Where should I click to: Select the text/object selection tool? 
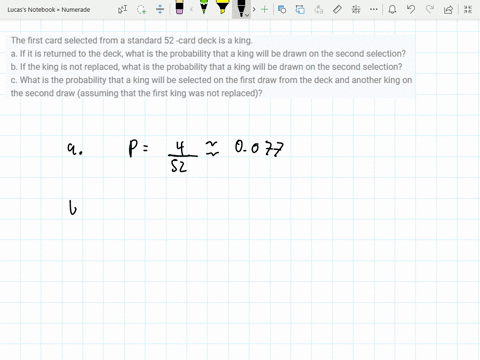click(x=123, y=9)
